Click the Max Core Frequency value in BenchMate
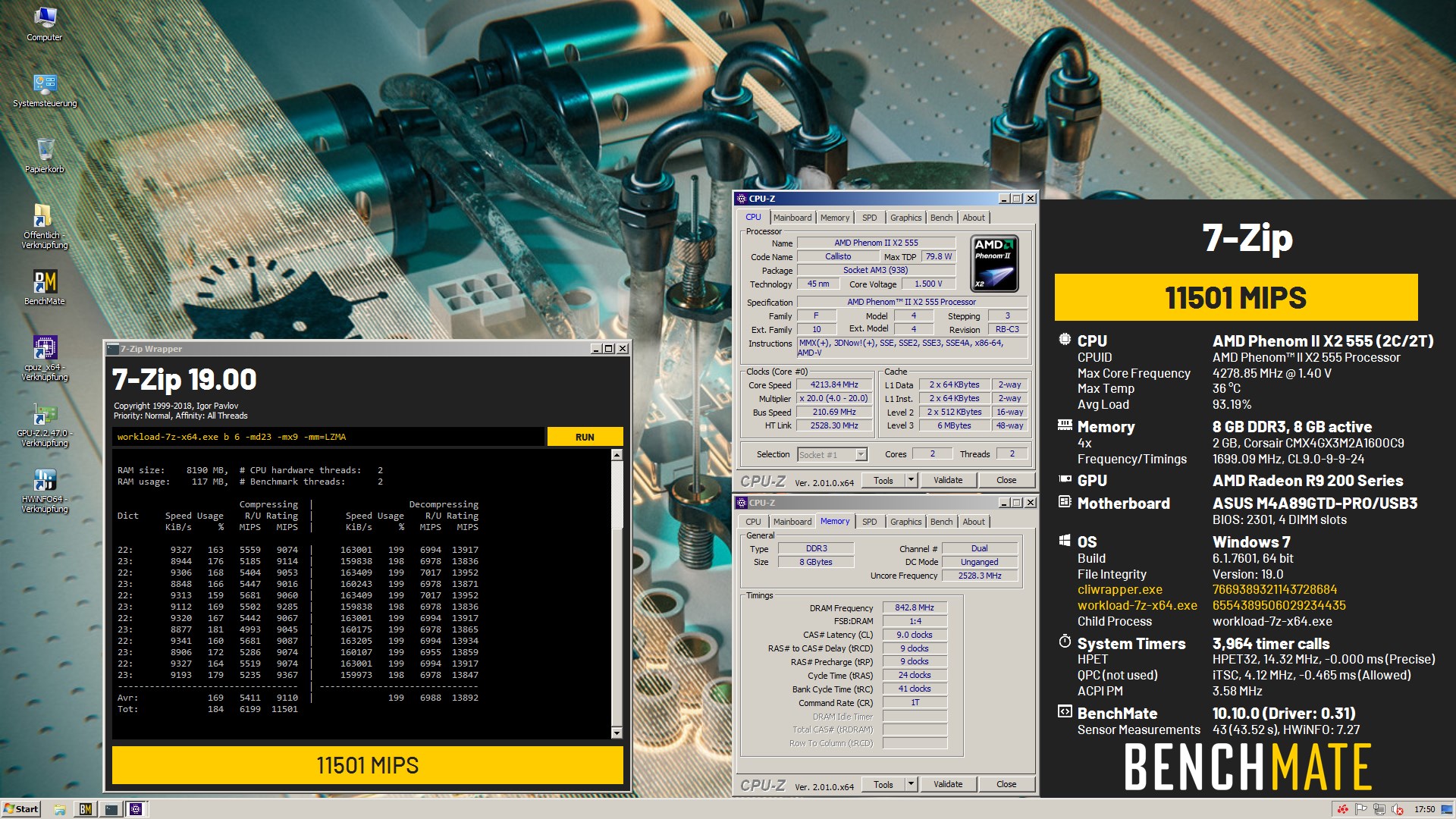1456x819 pixels. [x=1272, y=373]
